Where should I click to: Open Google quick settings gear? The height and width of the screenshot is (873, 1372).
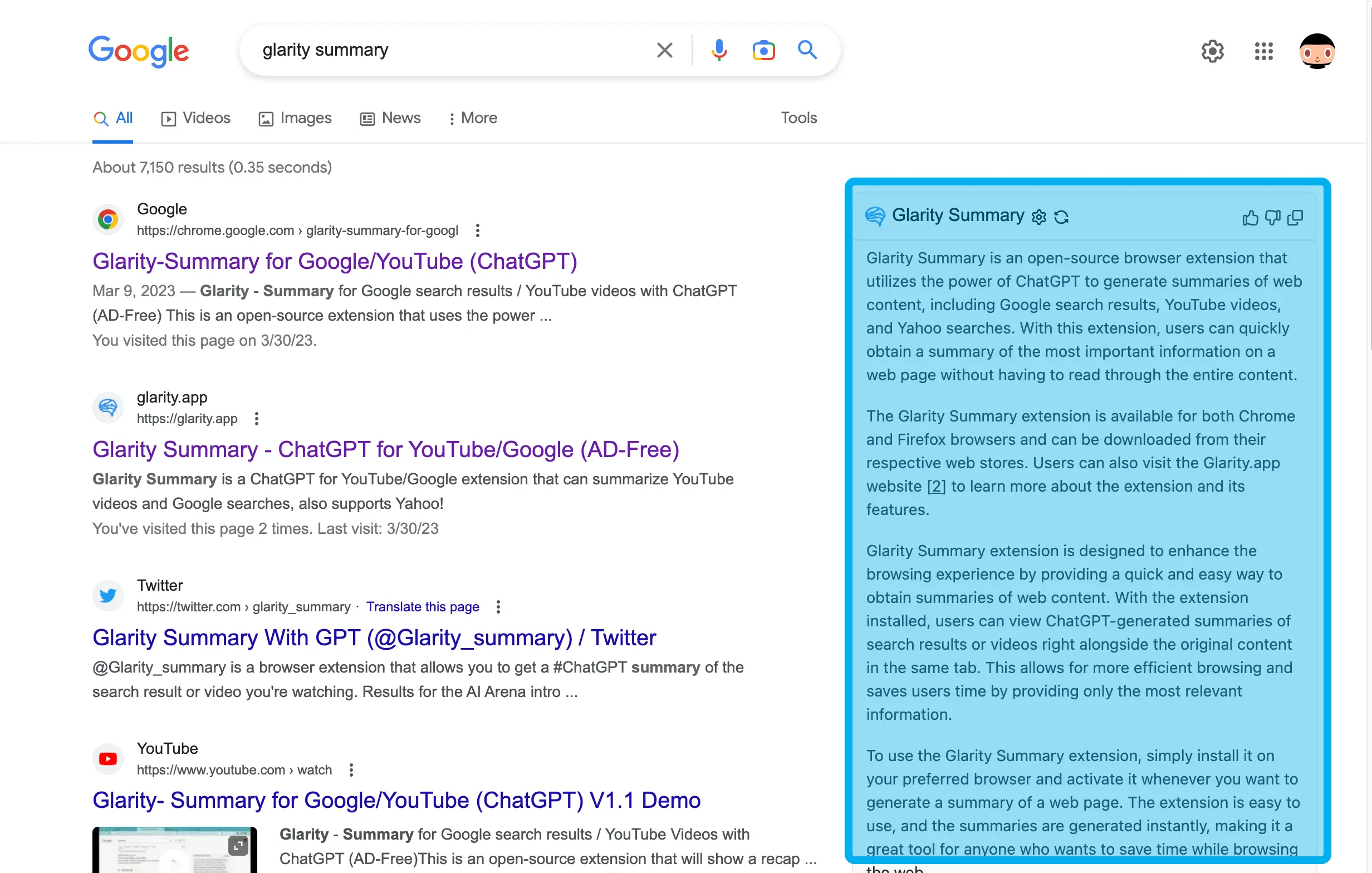1213,51
